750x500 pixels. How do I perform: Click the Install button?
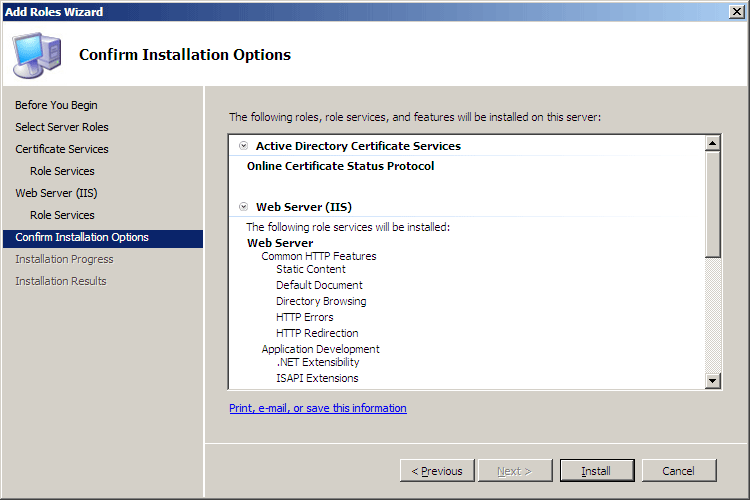pos(597,471)
